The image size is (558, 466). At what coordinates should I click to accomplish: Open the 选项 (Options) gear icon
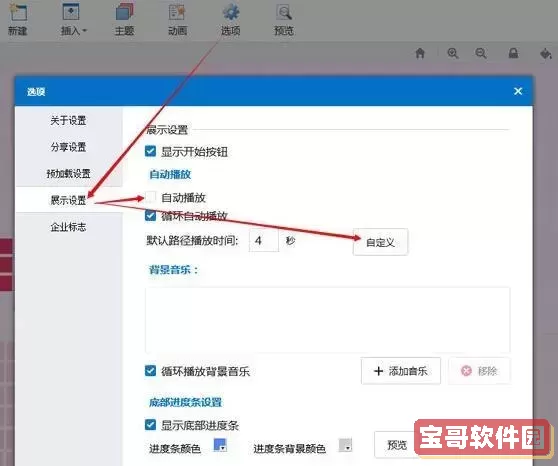231,12
